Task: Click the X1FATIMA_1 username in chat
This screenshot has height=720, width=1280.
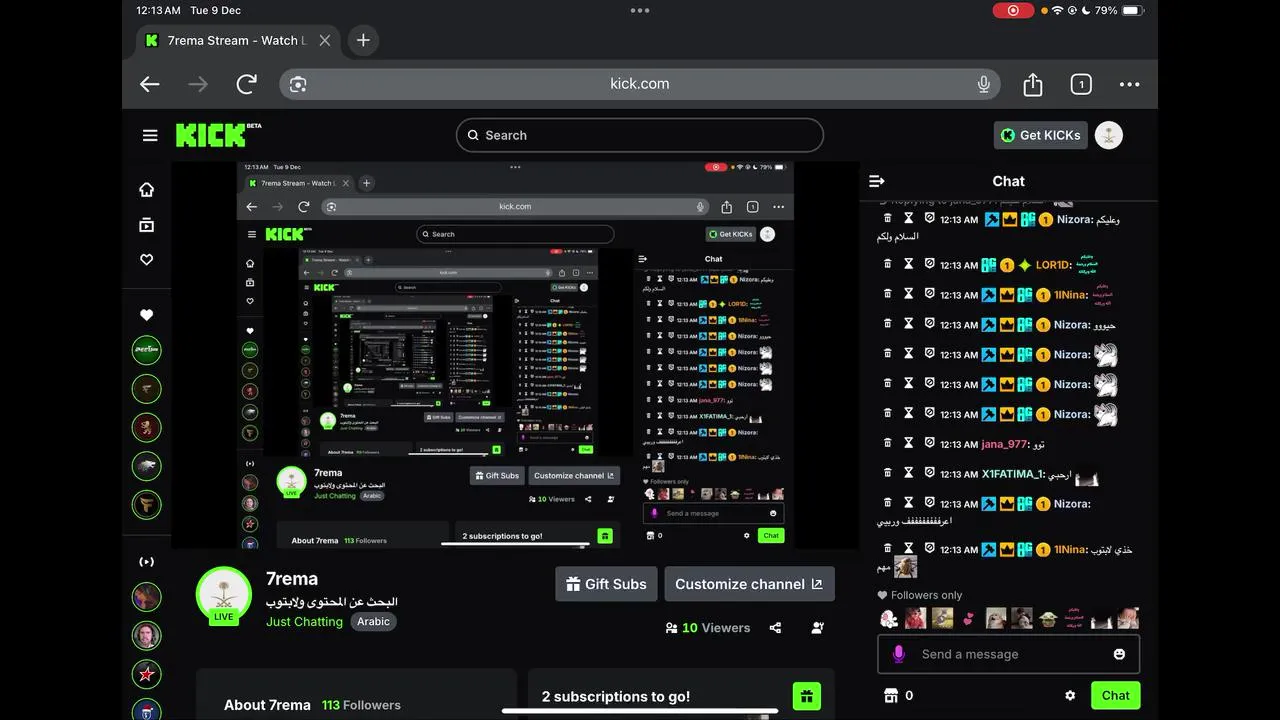Action: [x=1011, y=474]
